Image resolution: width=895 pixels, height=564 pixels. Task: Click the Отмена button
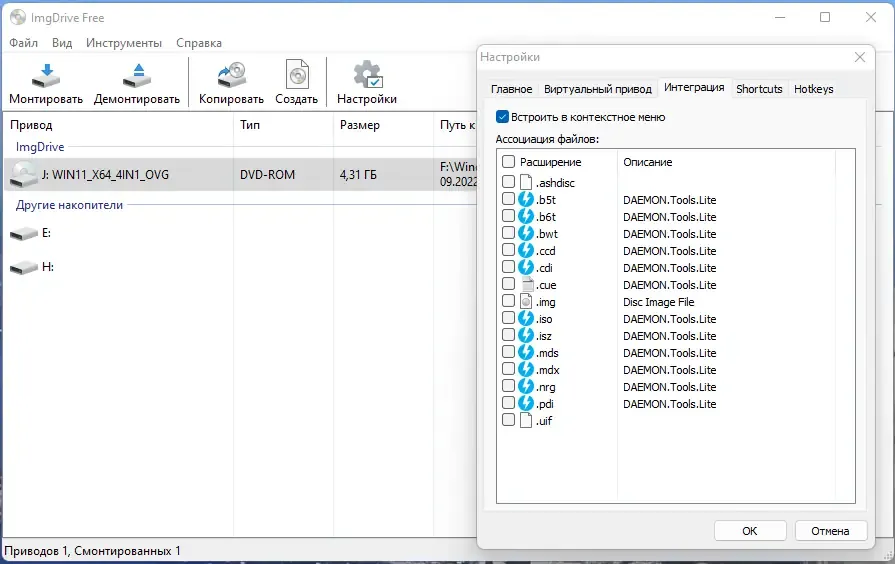(x=831, y=531)
